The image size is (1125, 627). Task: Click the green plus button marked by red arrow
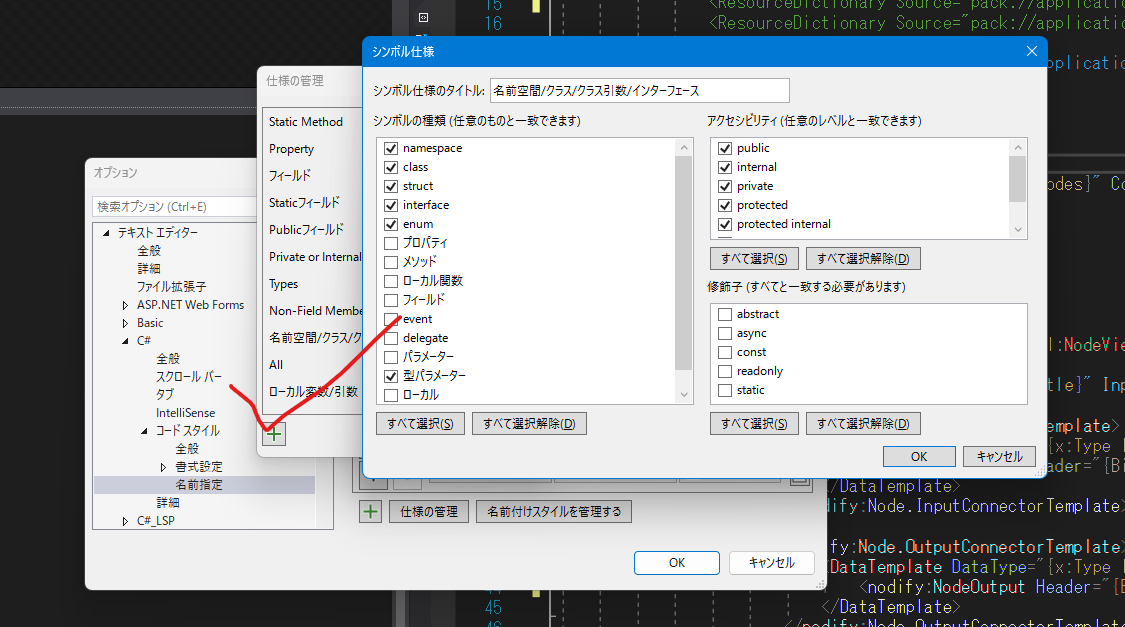click(x=273, y=433)
